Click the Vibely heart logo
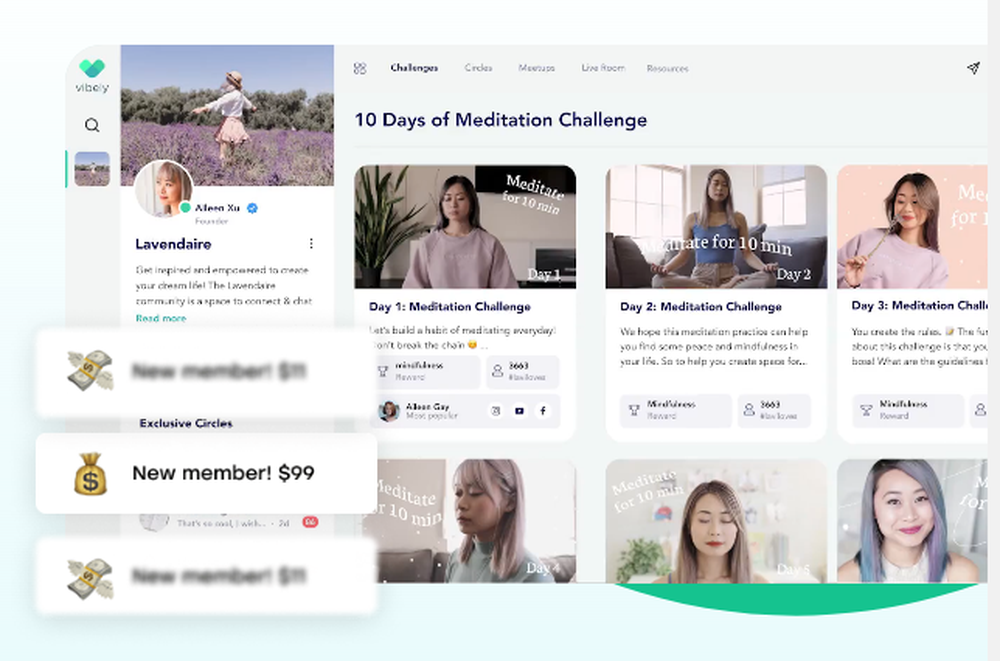 pos(92,68)
